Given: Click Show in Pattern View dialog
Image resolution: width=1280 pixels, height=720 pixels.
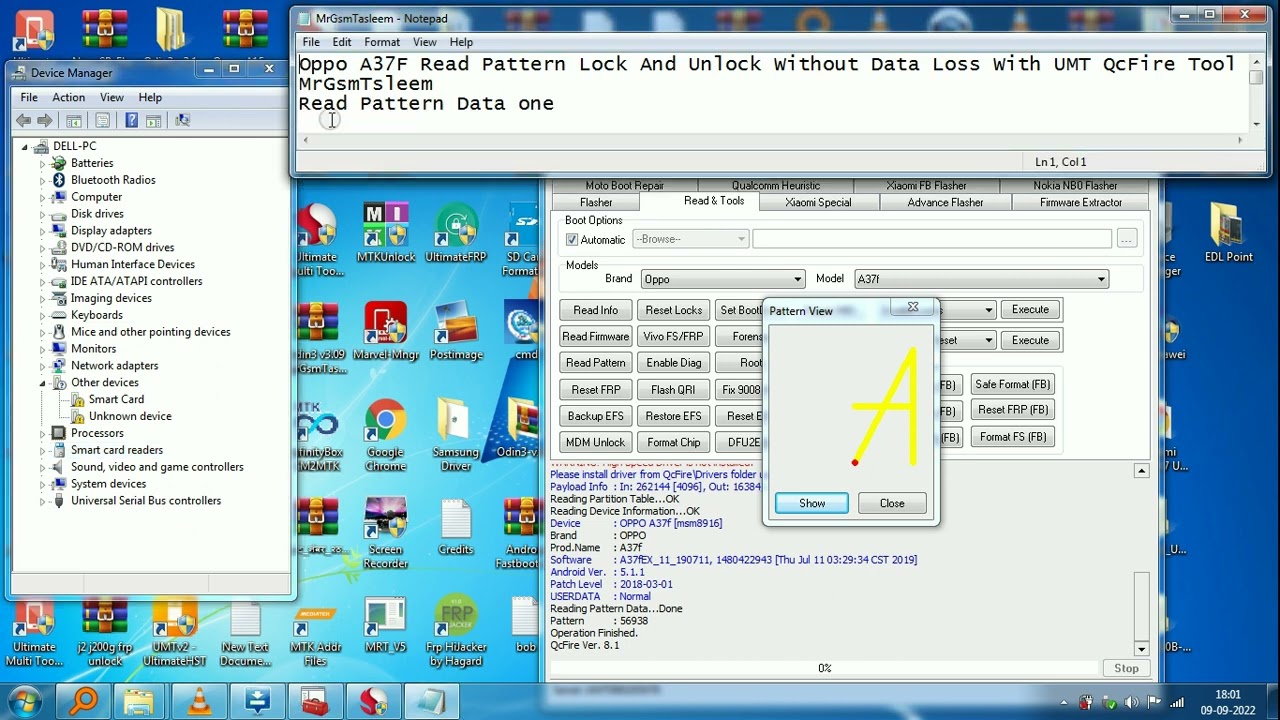Looking at the screenshot, I should 812,503.
